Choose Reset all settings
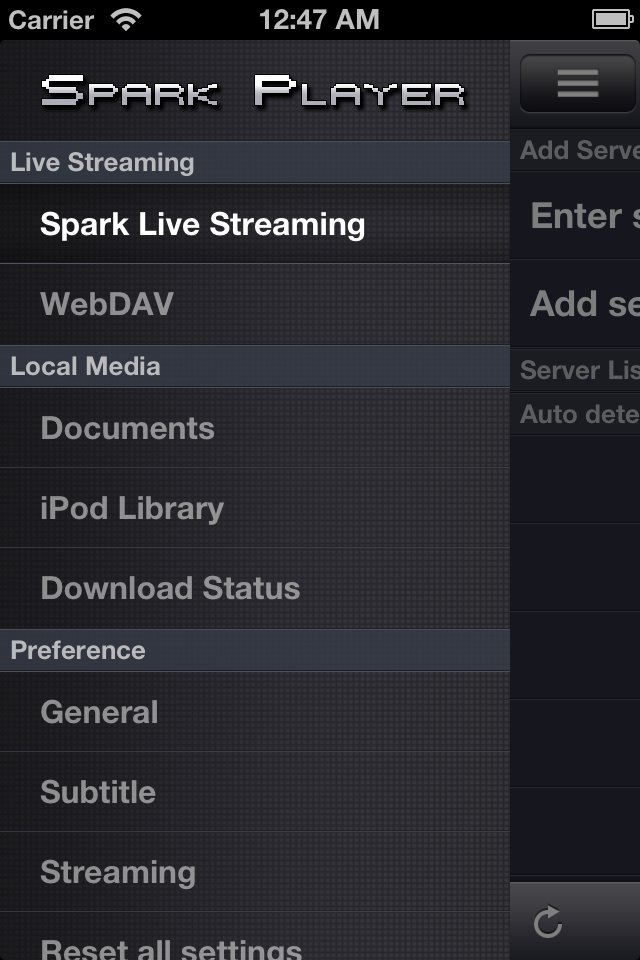This screenshot has height=960, width=640. pyautogui.click(x=255, y=937)
